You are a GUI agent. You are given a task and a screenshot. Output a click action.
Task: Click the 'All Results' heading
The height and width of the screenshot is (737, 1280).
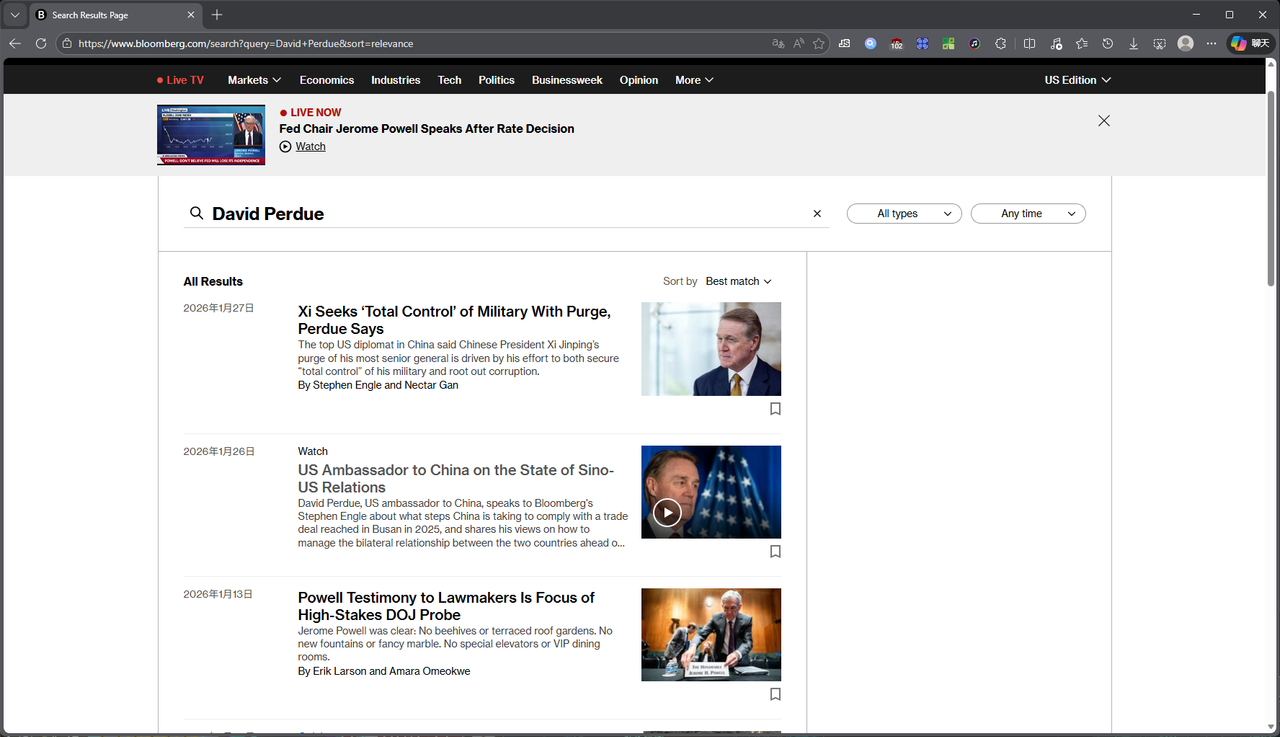(213, 282)
